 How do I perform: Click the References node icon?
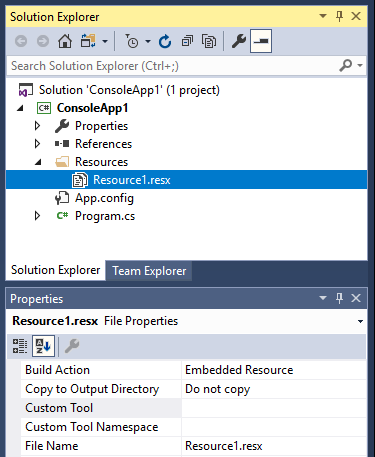click(x=62, y=144)
